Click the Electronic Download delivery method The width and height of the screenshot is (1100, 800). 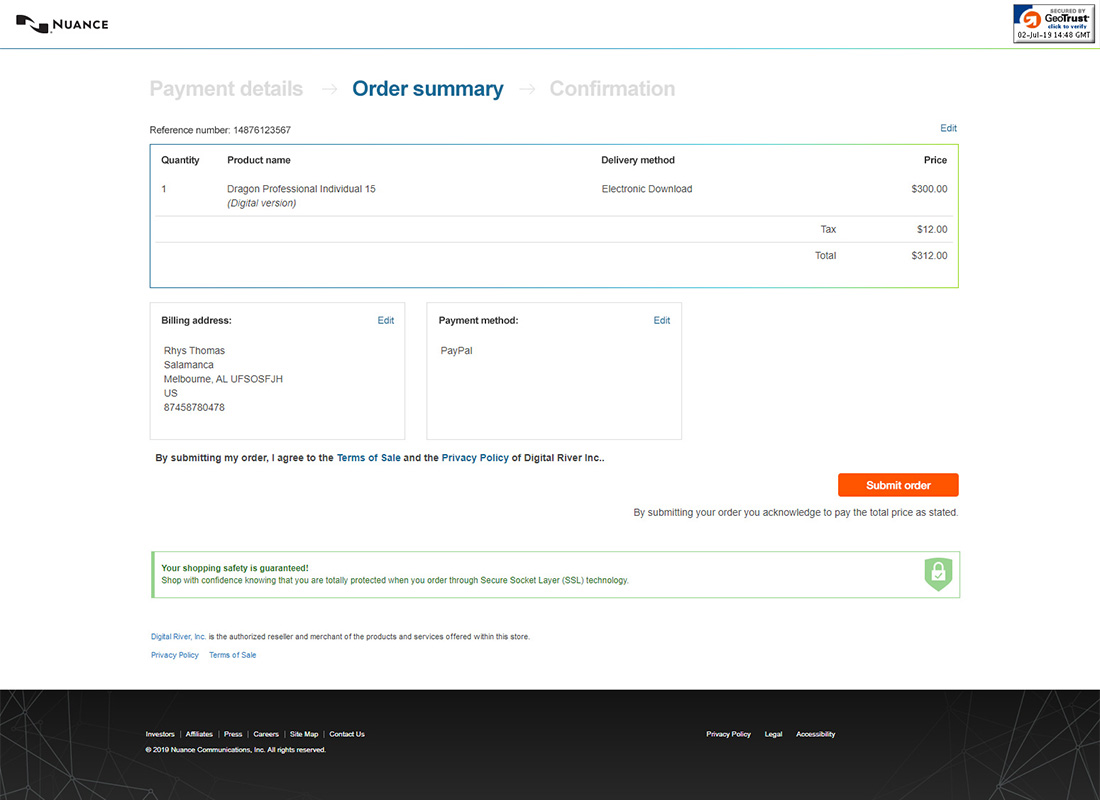pyautogui.click(x=647, y=189)
